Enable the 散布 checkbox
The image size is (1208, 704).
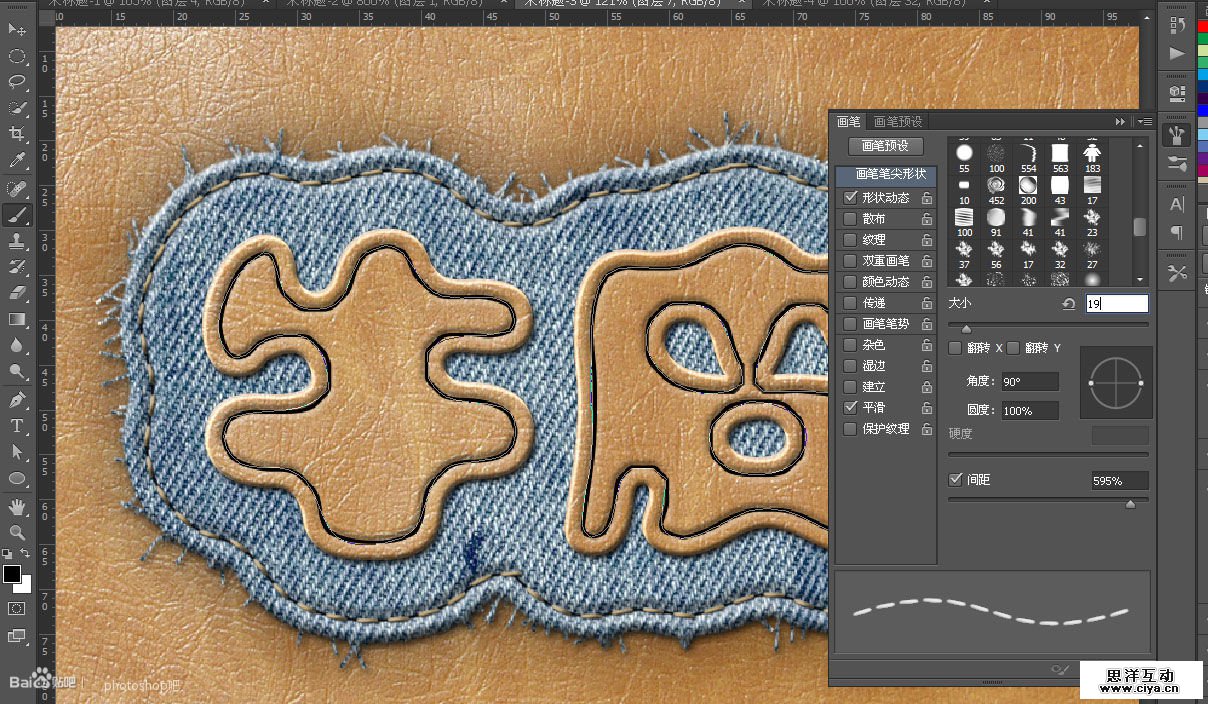click(851, 219)
